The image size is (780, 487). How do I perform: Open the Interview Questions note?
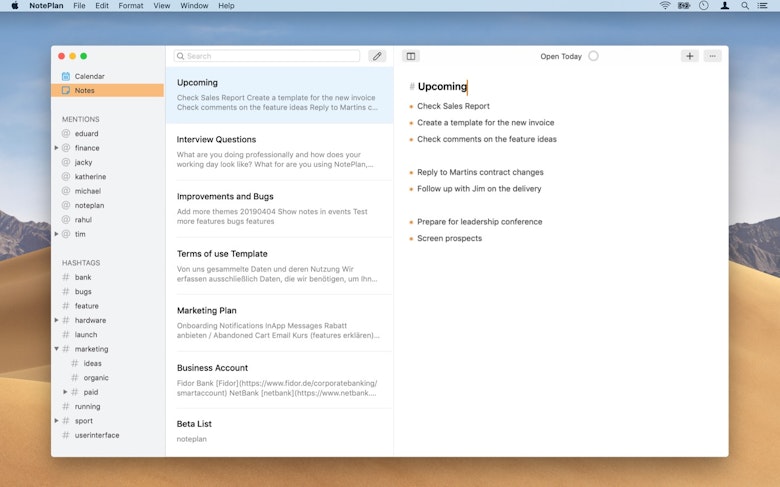tap(280, 152)
